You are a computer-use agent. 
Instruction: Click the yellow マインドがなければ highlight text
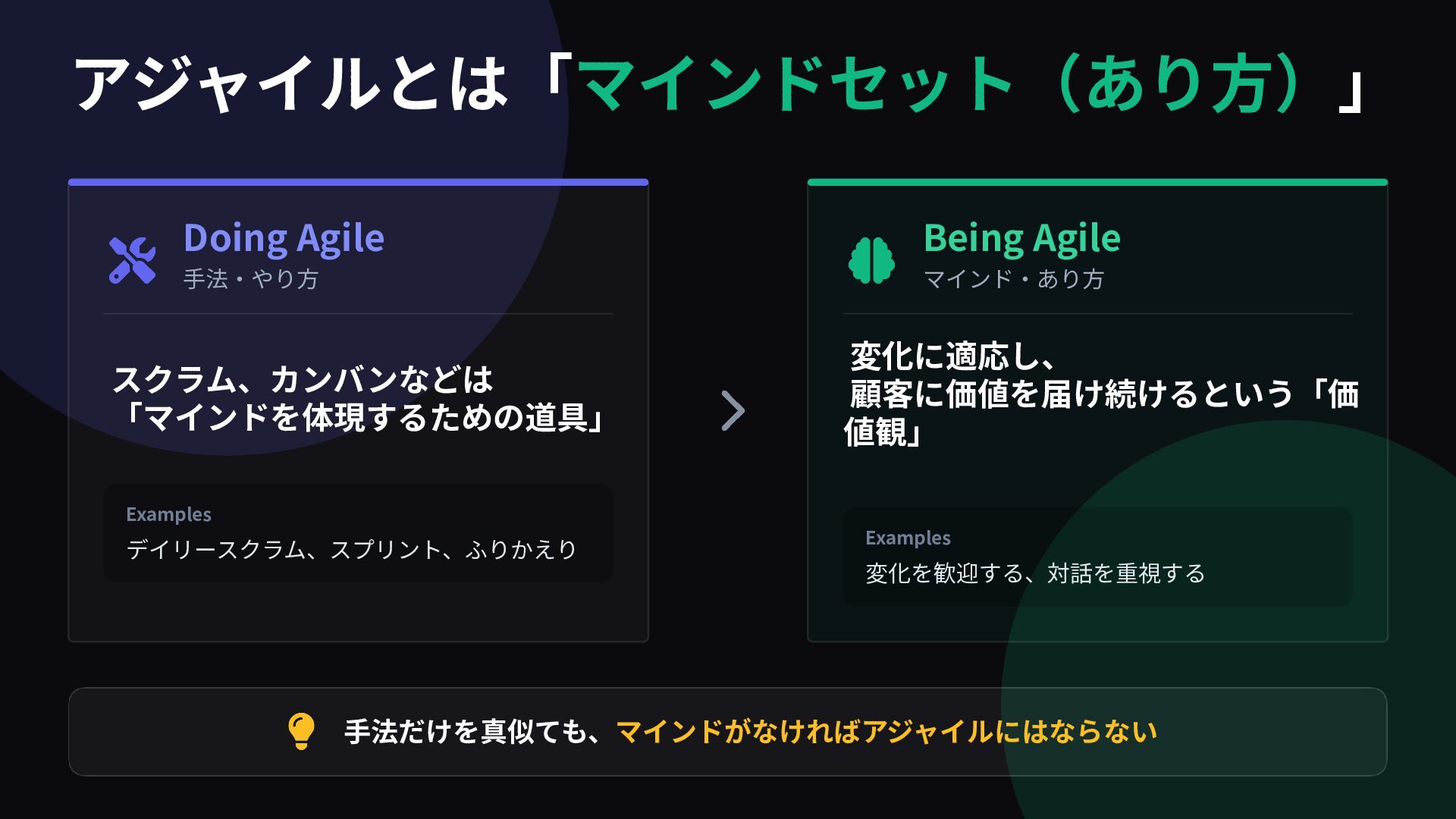pyautogui.click(x=886, y=732)
